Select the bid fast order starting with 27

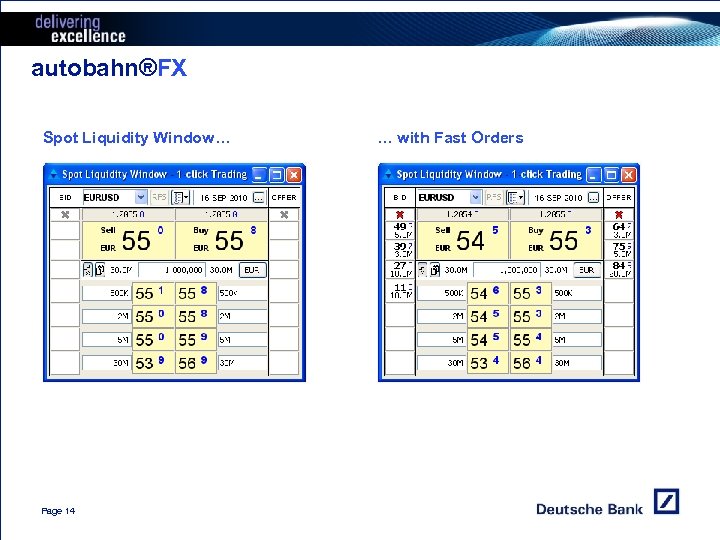pos(400,269)
